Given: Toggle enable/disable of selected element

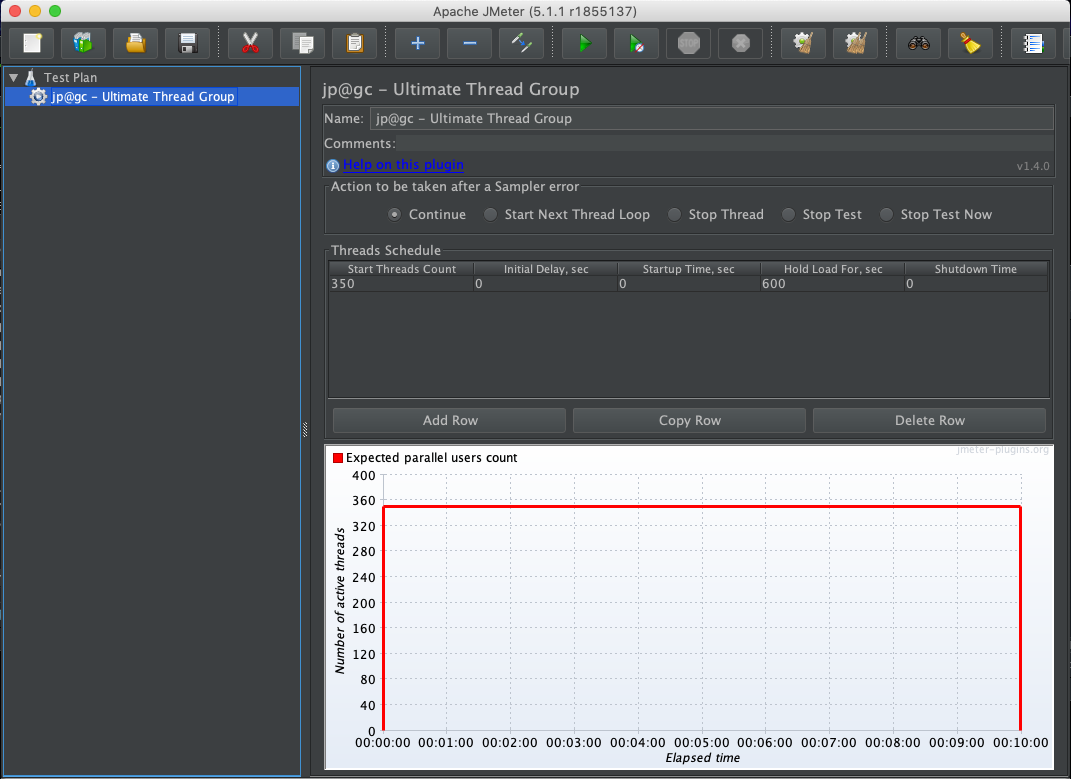Looking at the screenshot, I should pos(521,43).
